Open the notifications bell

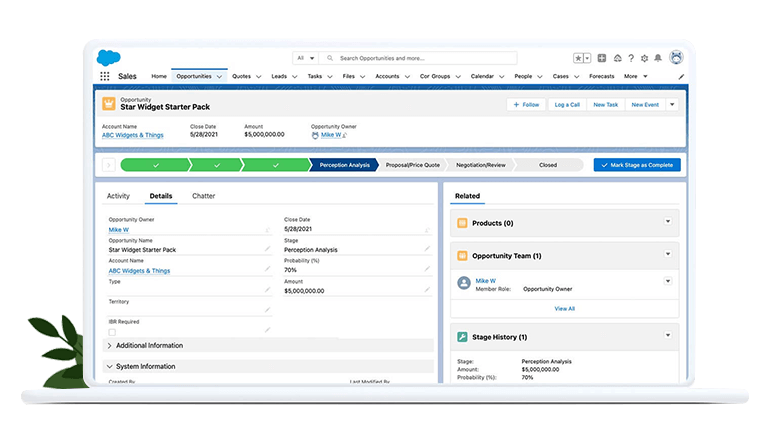[x=658, y=58]
